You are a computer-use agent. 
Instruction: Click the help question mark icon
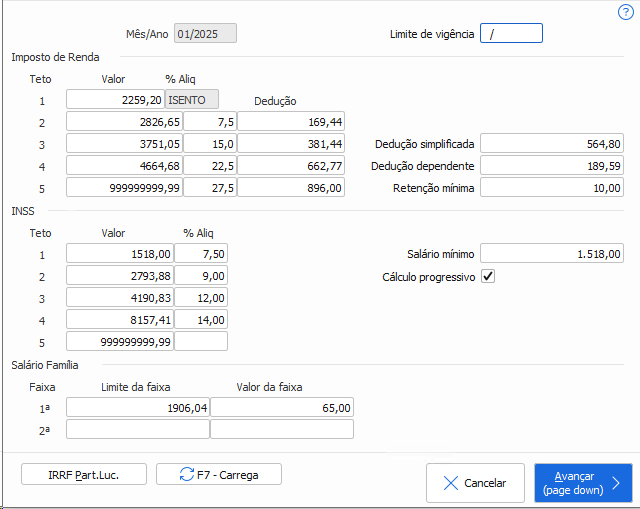[x=626, y=12]
